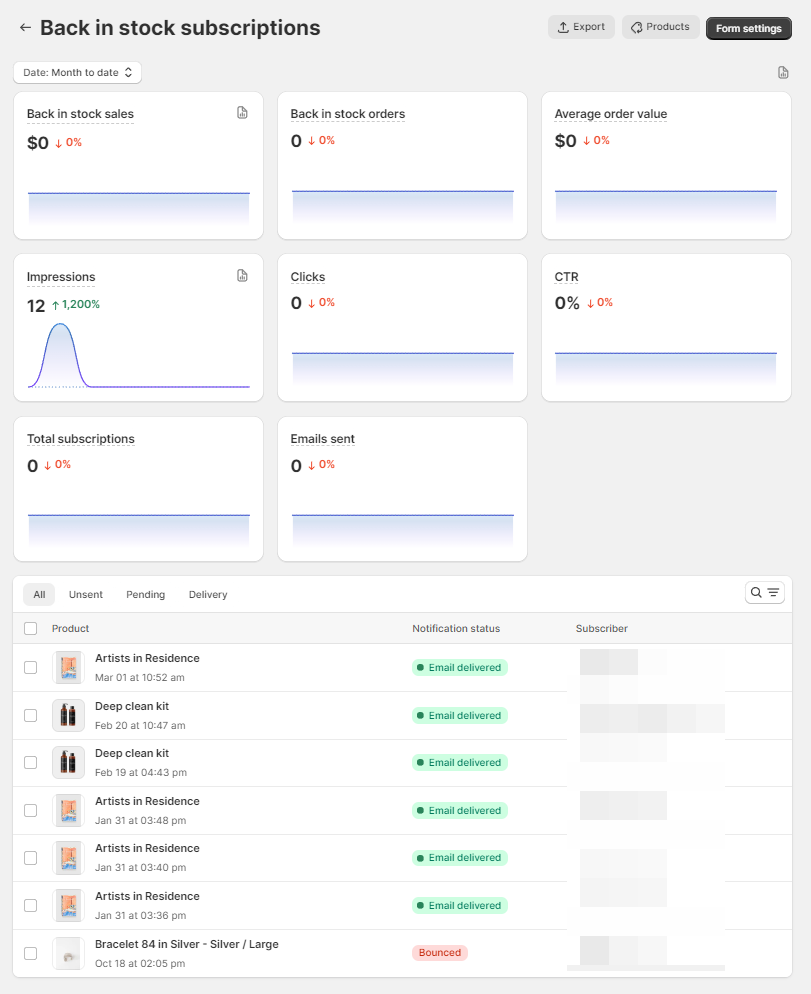Switch to the Unsent tab
This screenshot has width=811, height=994.
tap(86, 595)
